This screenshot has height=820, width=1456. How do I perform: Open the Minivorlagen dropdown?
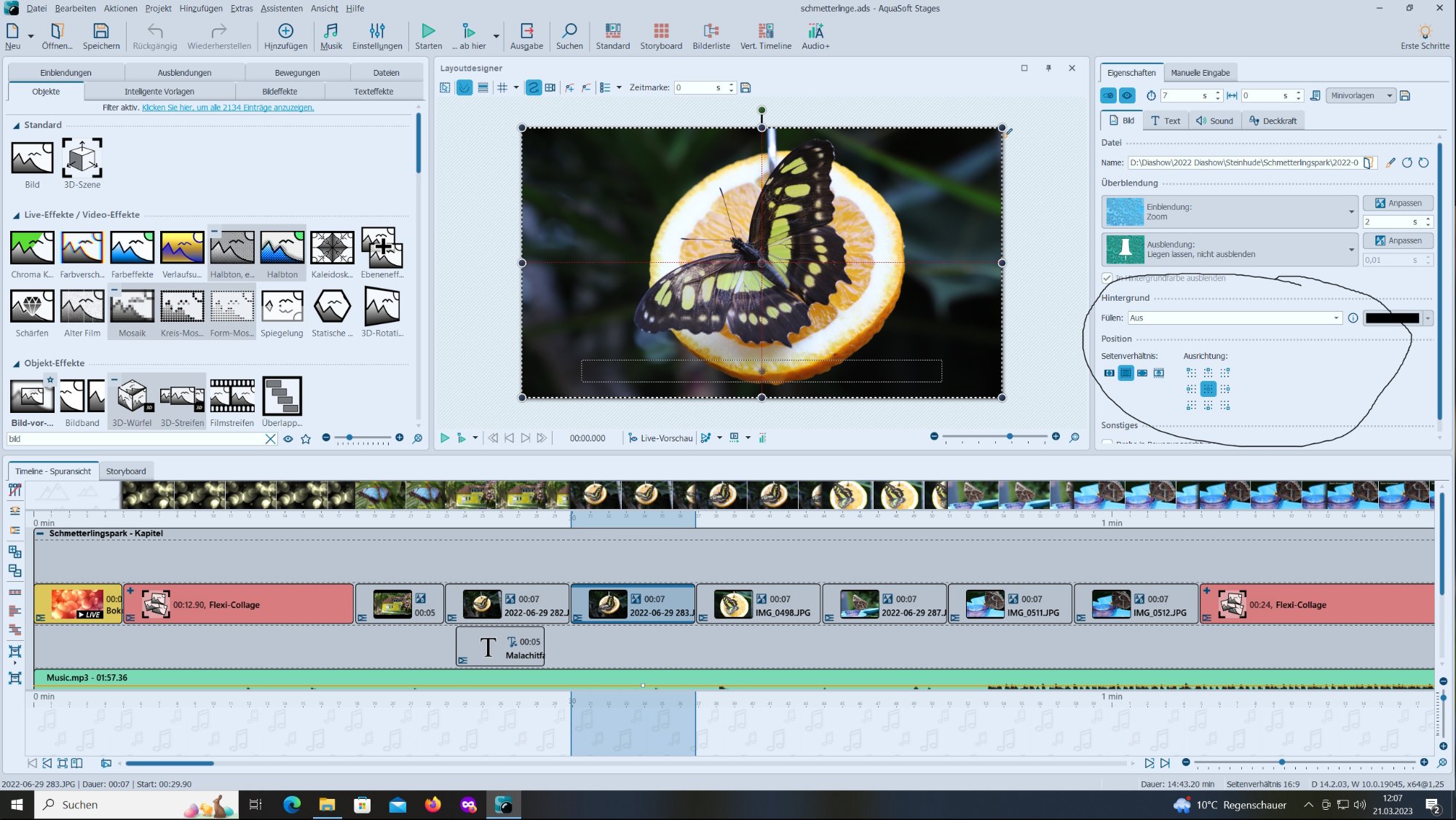click(x=1359, y=95)
